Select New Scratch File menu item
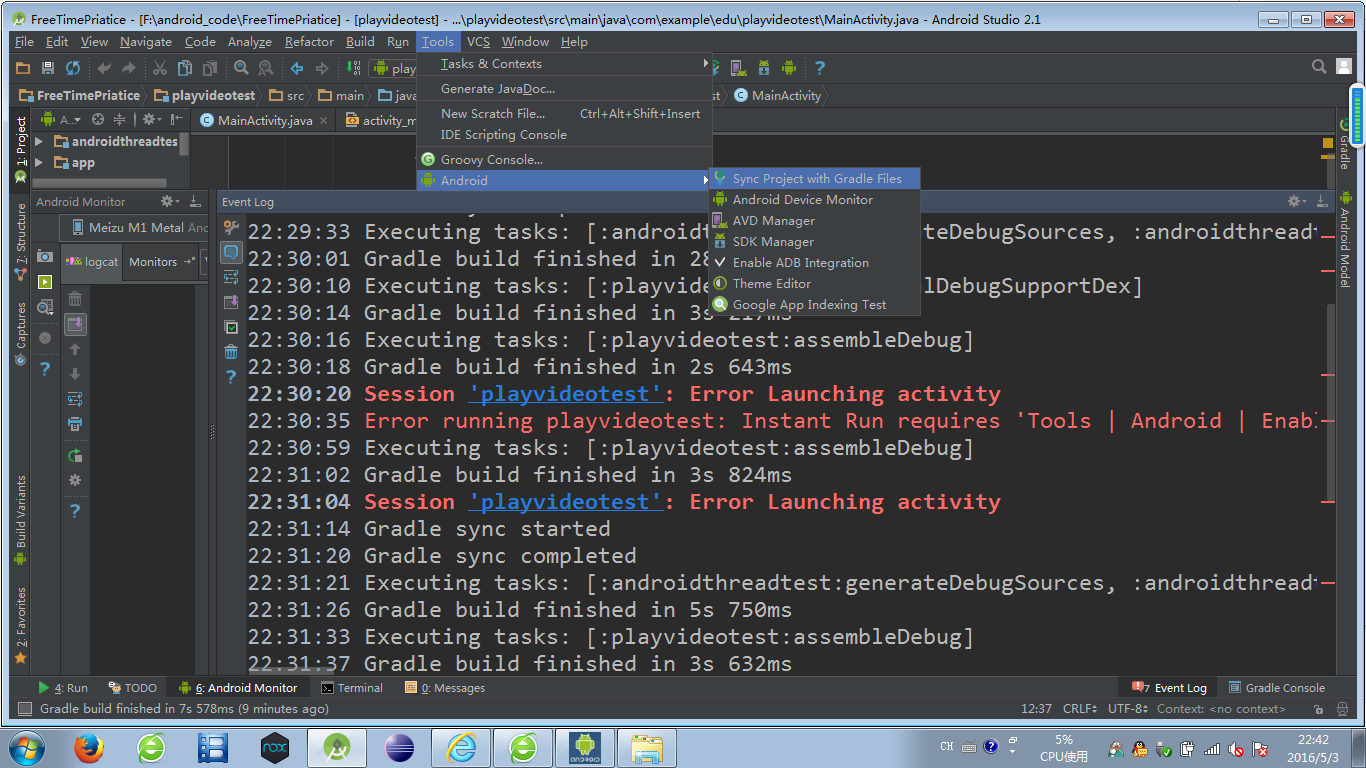 564,113
